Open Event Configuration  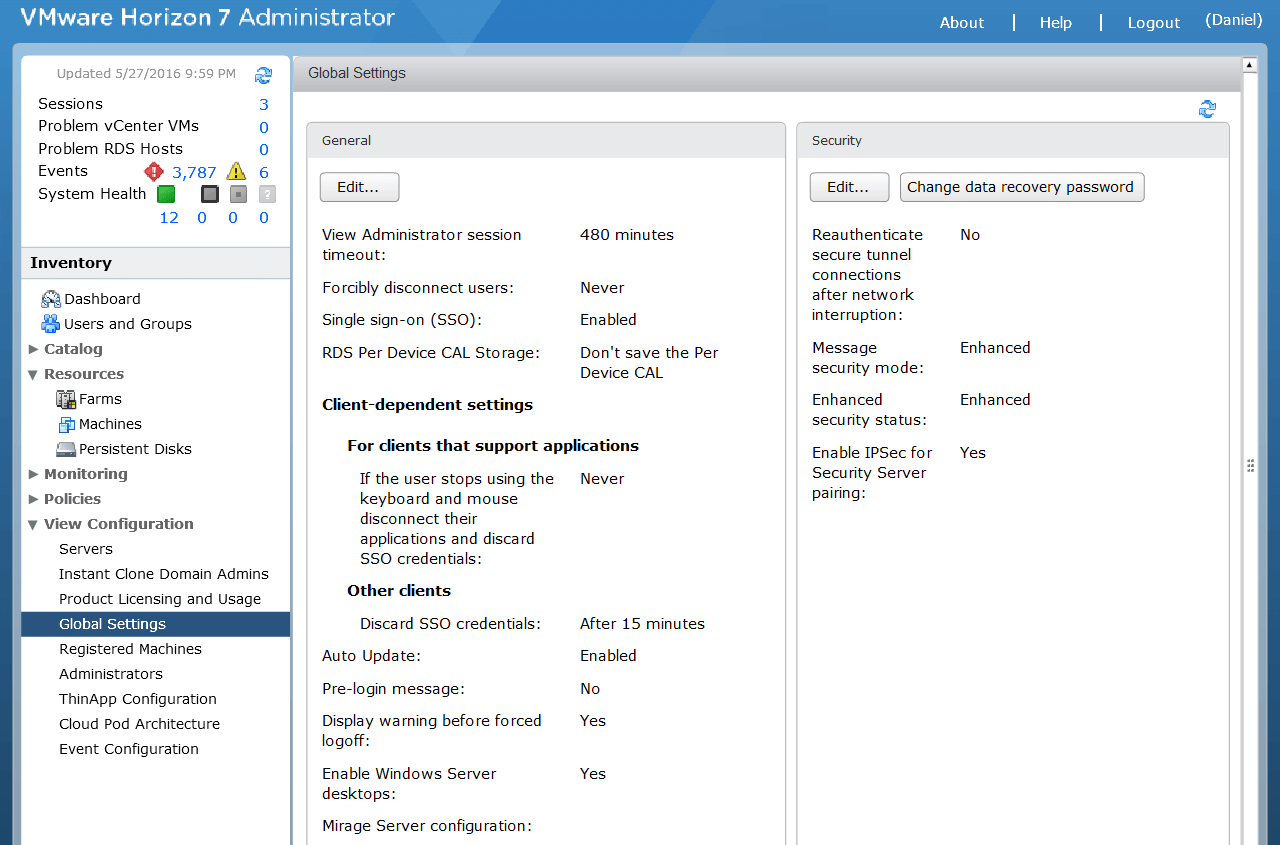(129, 749)
